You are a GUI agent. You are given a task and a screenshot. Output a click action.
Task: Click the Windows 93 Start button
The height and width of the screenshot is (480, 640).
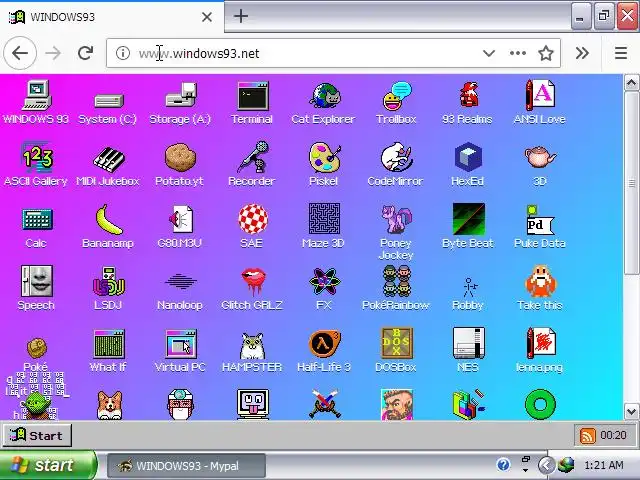point(37,436)
